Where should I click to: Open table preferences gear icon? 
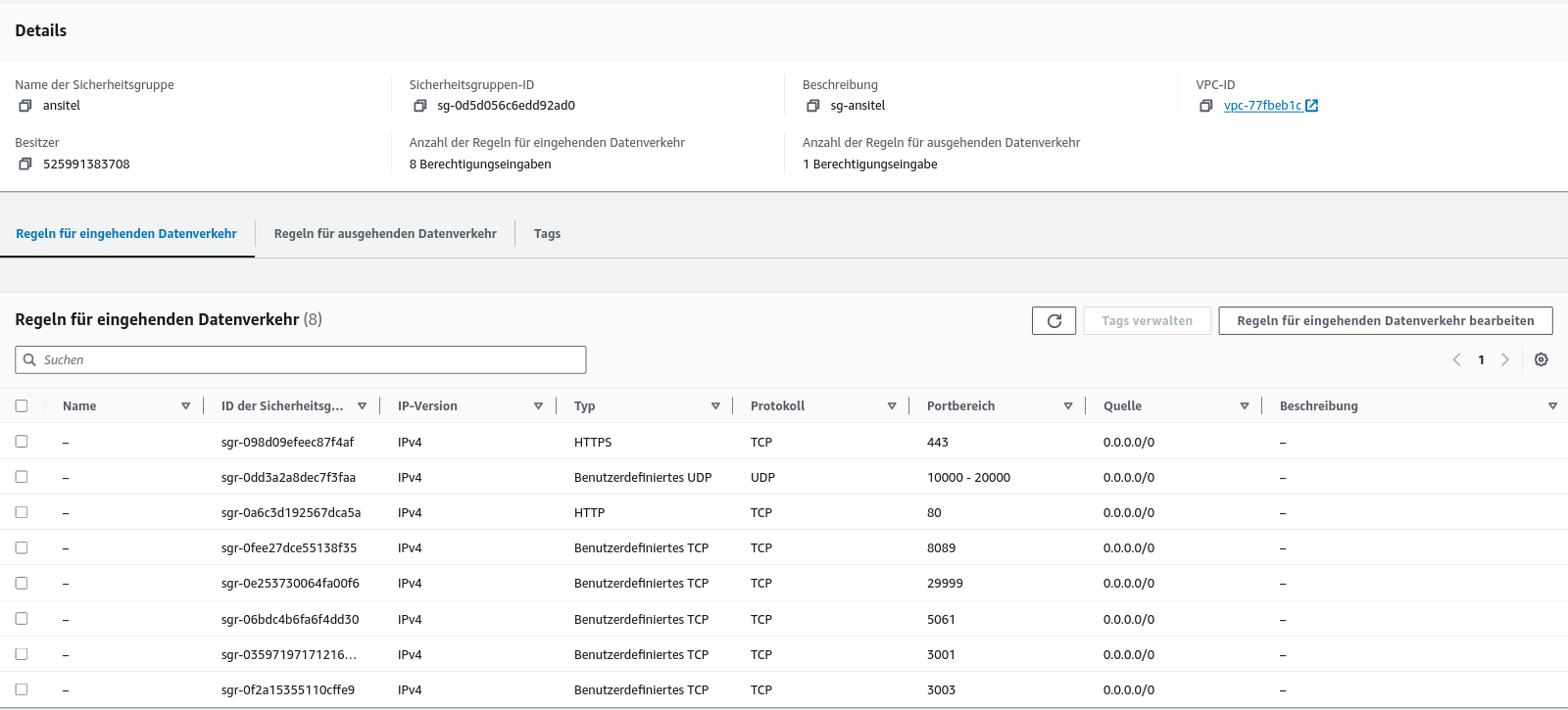click(1541, 360)
